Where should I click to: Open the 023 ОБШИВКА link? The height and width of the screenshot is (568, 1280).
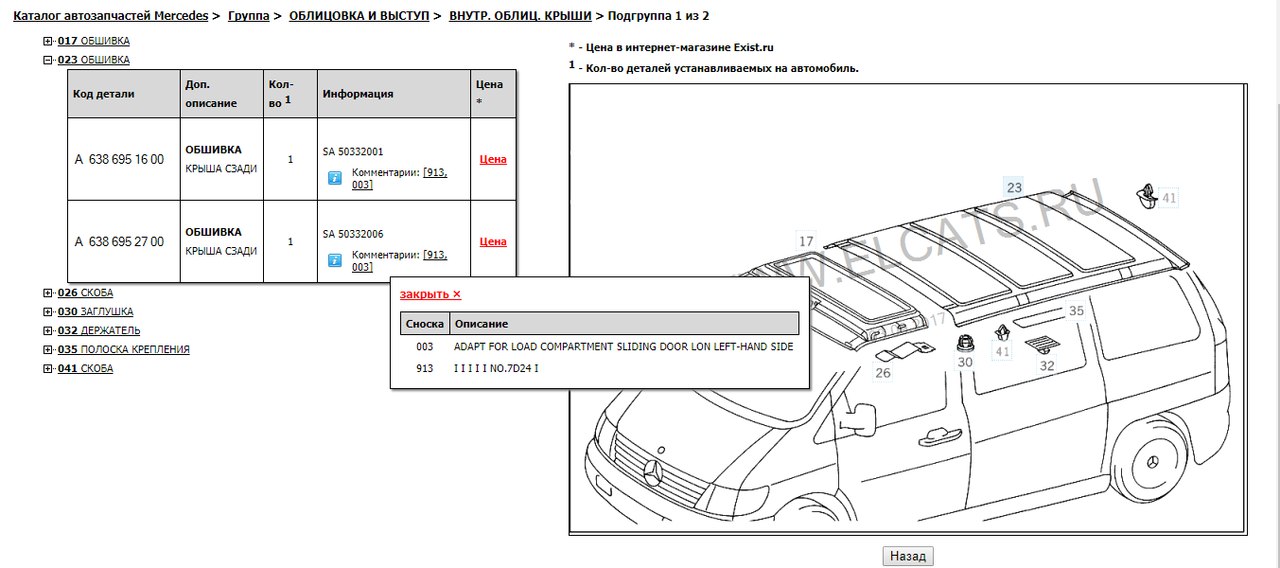(x=93, y=60)
